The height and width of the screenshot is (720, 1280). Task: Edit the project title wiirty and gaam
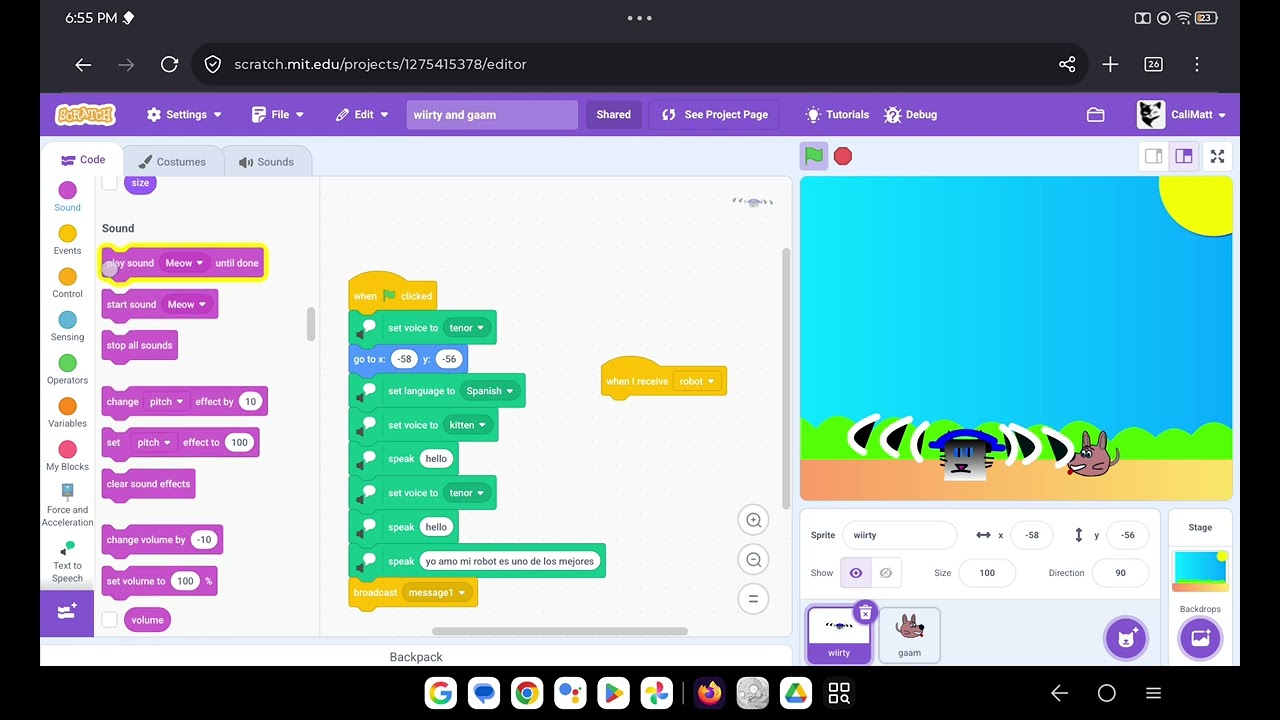tap(492, 115)
